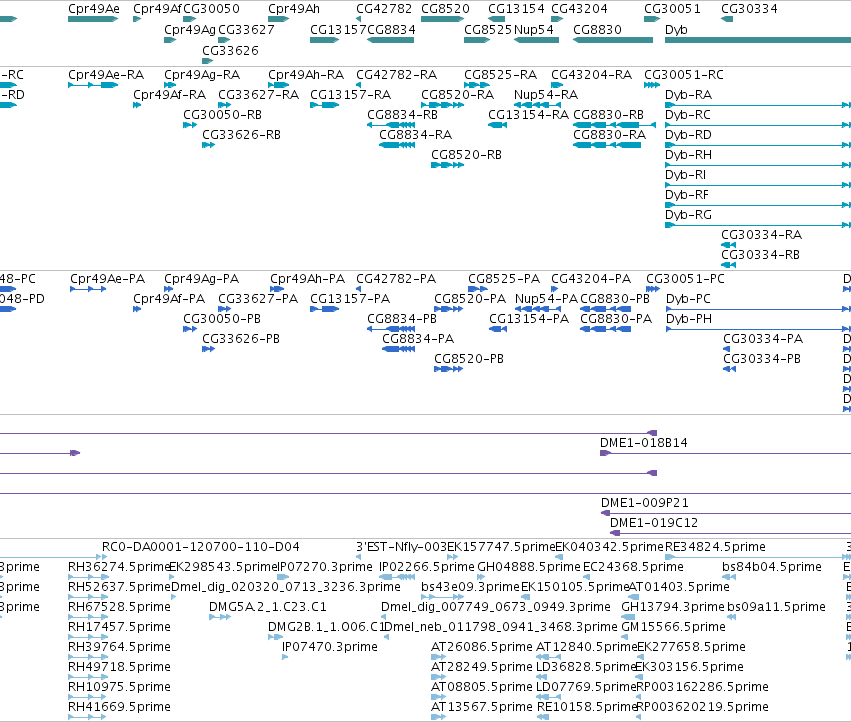Select the CG42782-PA protein label
This screenshot has width=851, height=722.
pos(396,279)
